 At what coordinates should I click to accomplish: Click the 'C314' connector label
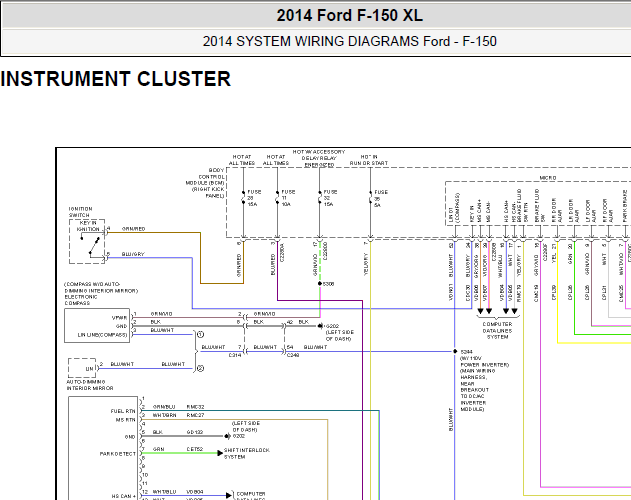click(x=235, y=355)
